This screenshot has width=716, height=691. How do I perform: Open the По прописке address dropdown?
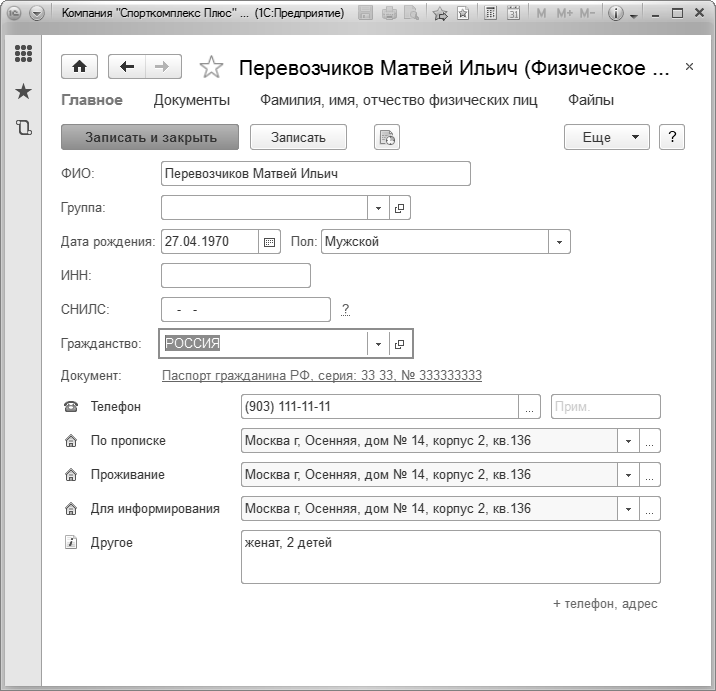pyautogui.click(x=628, y=441)
